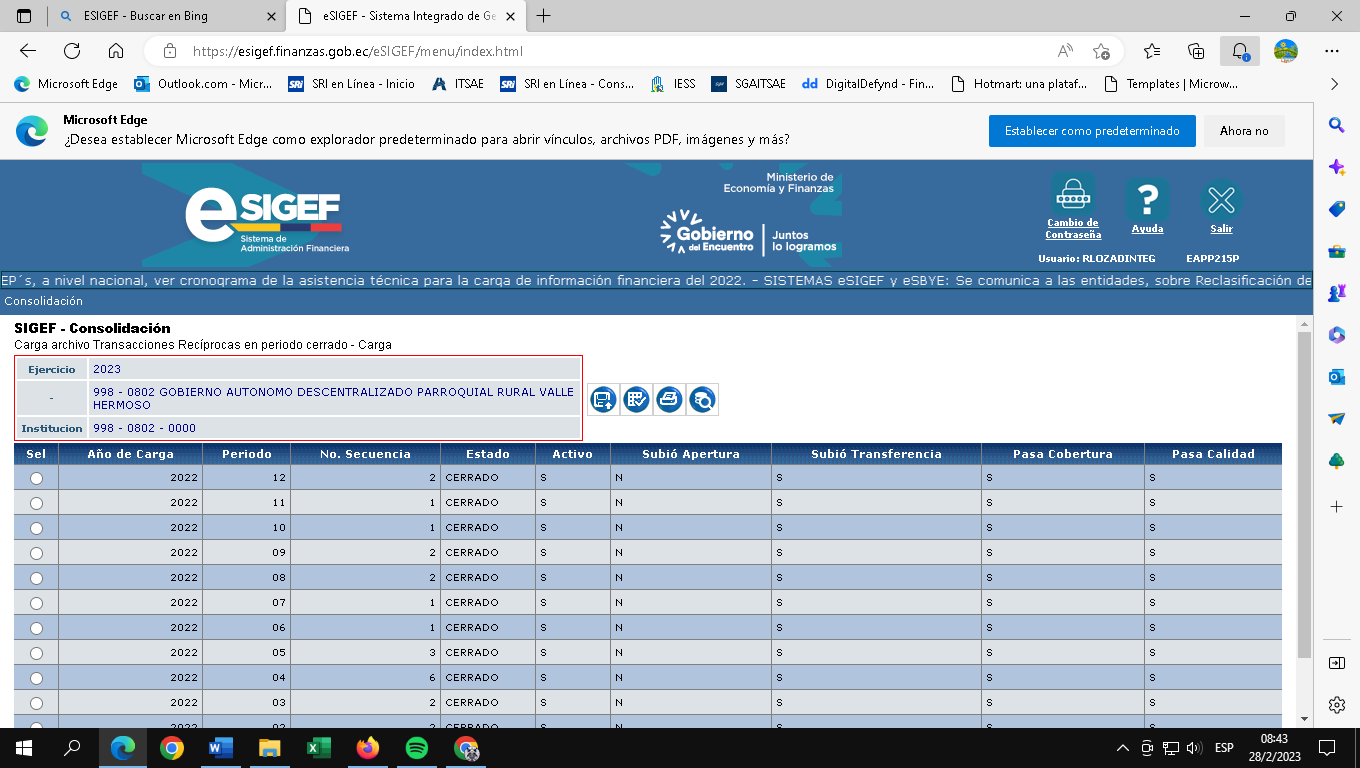This screenshot has height=768, width=1360.
Task: Click the browser refresh button
Action: click(x=72, y=51)
